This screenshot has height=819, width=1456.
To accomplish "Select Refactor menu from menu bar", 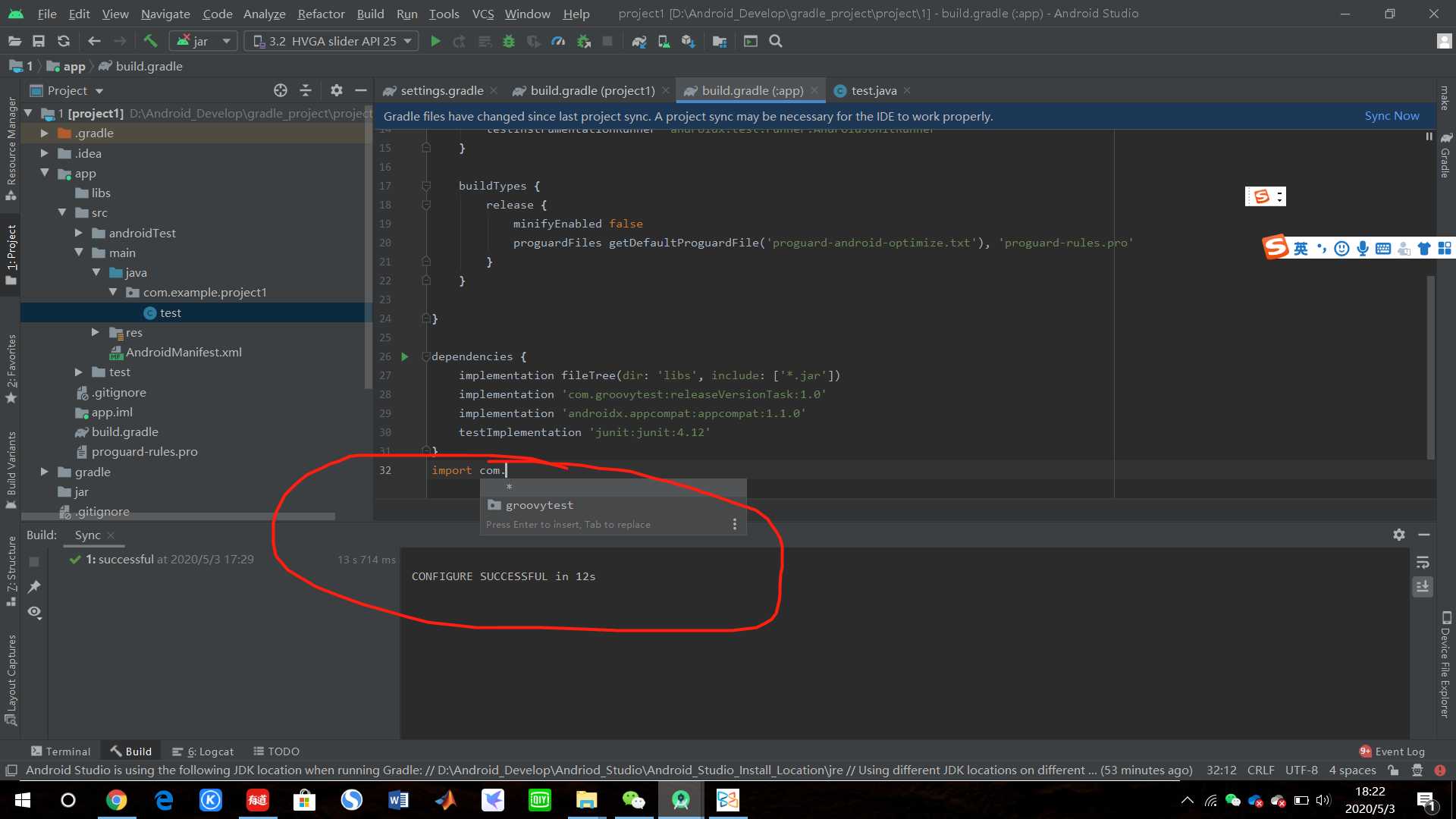I will tap(320, 13).
